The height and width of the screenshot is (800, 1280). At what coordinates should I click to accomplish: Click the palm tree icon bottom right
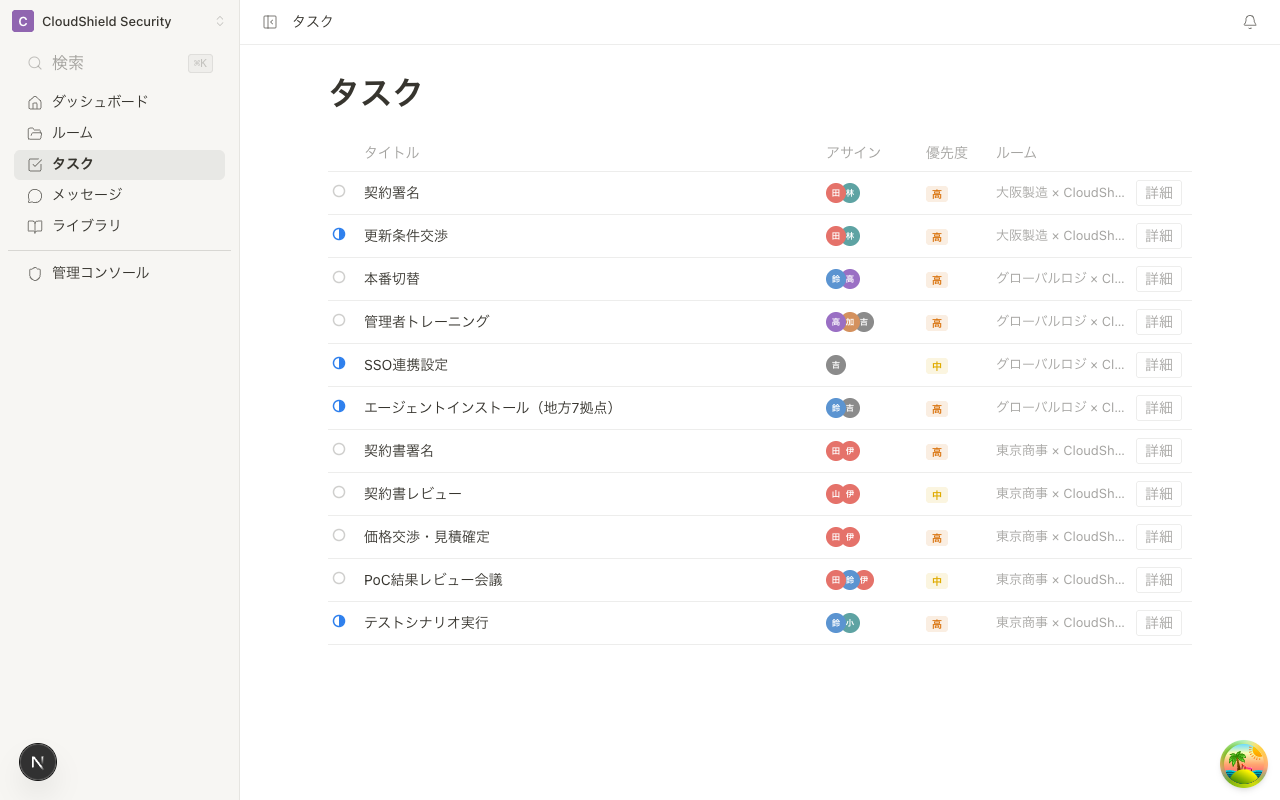coord(1243,763)
